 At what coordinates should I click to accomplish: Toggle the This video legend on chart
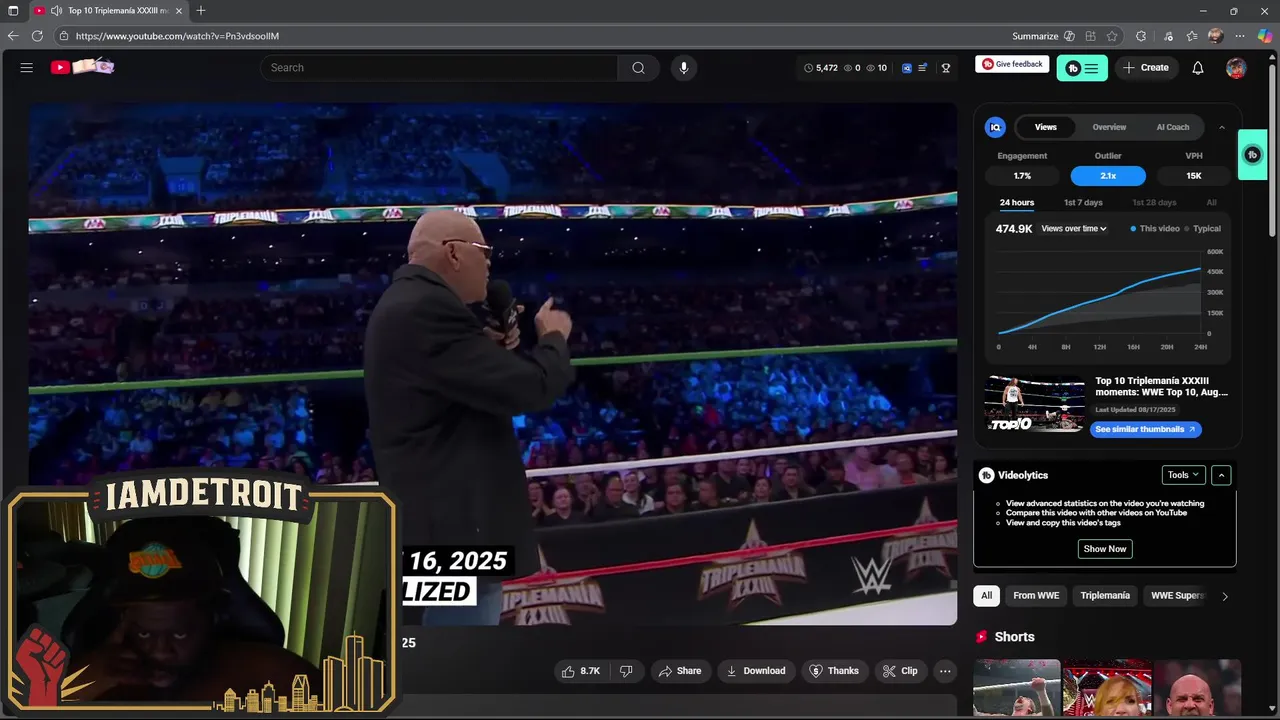tap(1155, 229)
